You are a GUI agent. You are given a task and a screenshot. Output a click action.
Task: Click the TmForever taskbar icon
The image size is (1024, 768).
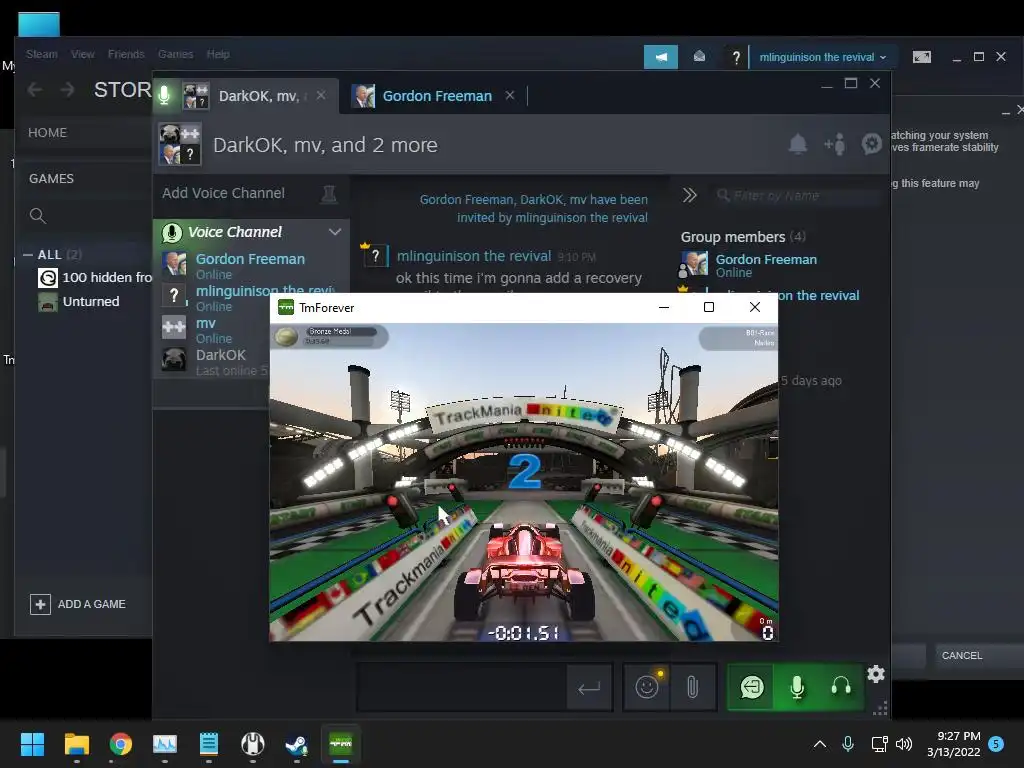point(340,744)
